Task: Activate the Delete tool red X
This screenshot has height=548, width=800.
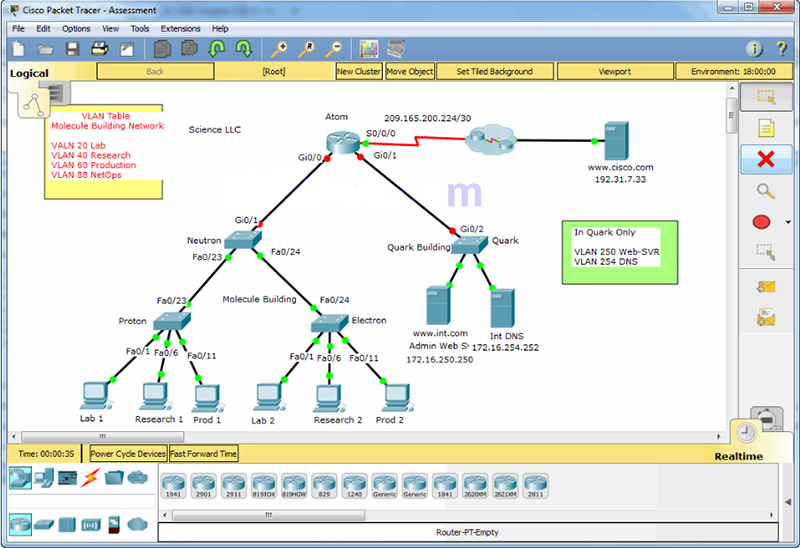Action: [766, 159]
